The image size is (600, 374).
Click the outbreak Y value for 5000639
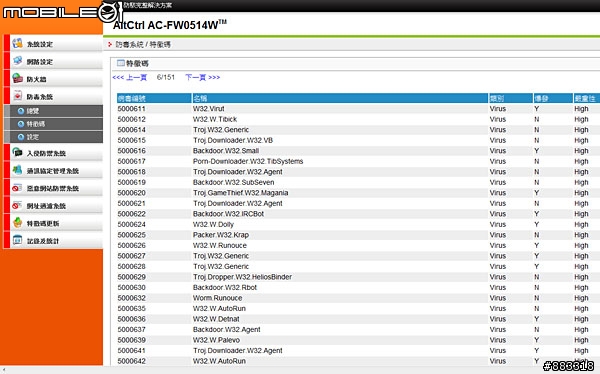536,340
